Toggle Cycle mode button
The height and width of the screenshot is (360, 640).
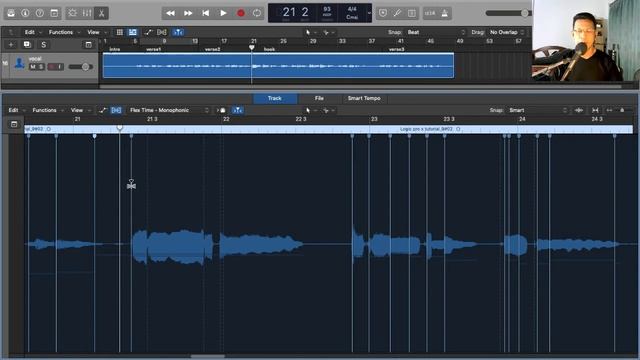pyautogui.click(x=257, y=13)
